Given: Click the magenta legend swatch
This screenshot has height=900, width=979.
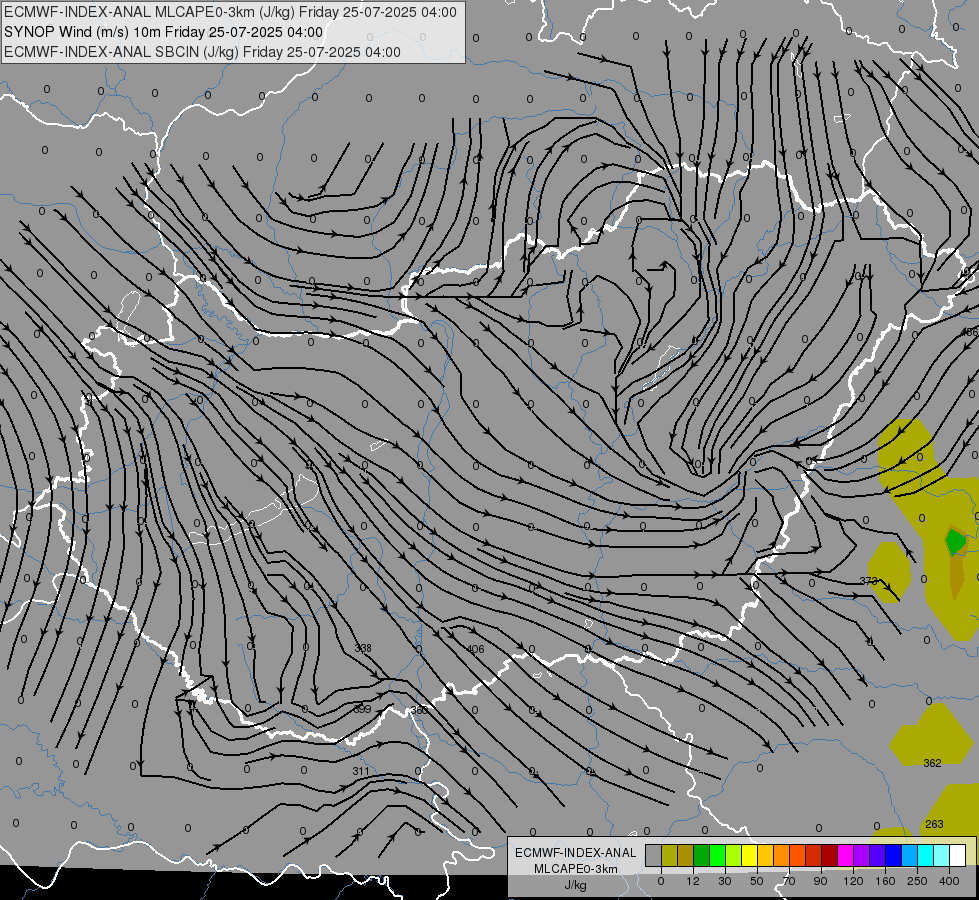Looking at the screenshot, I should (846, 856).
